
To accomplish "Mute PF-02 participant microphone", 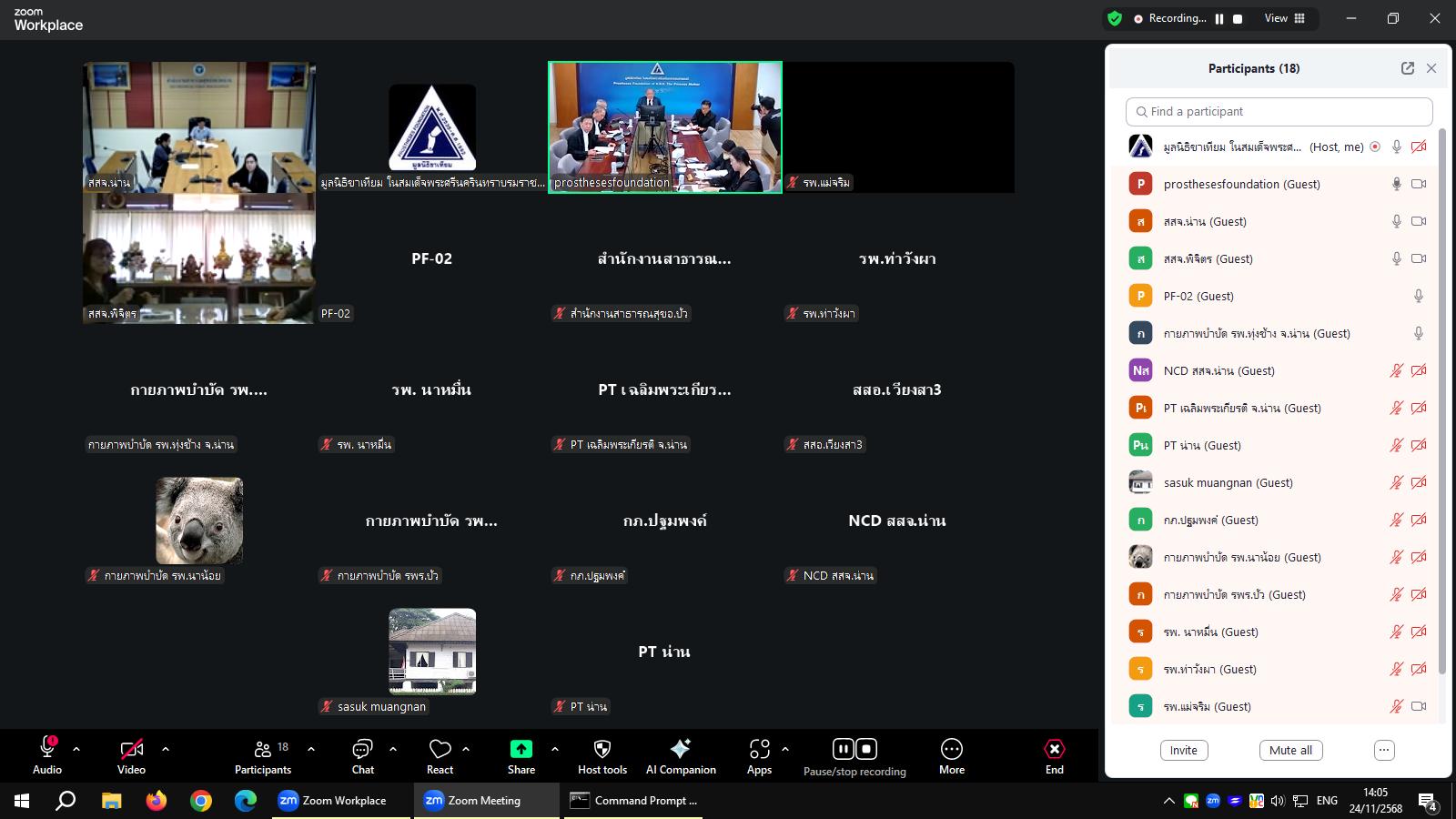I will (1419, 296).
